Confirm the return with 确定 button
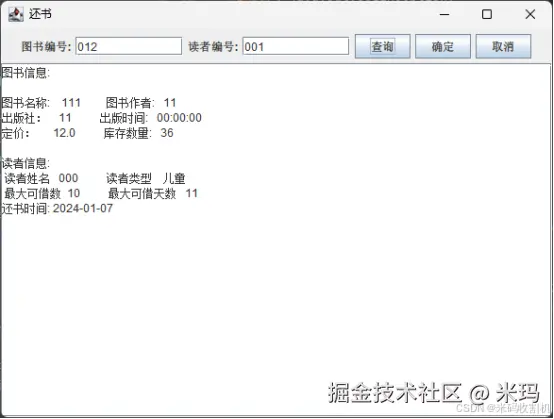The height and width of the screenshot is (419, 554). 443,46
